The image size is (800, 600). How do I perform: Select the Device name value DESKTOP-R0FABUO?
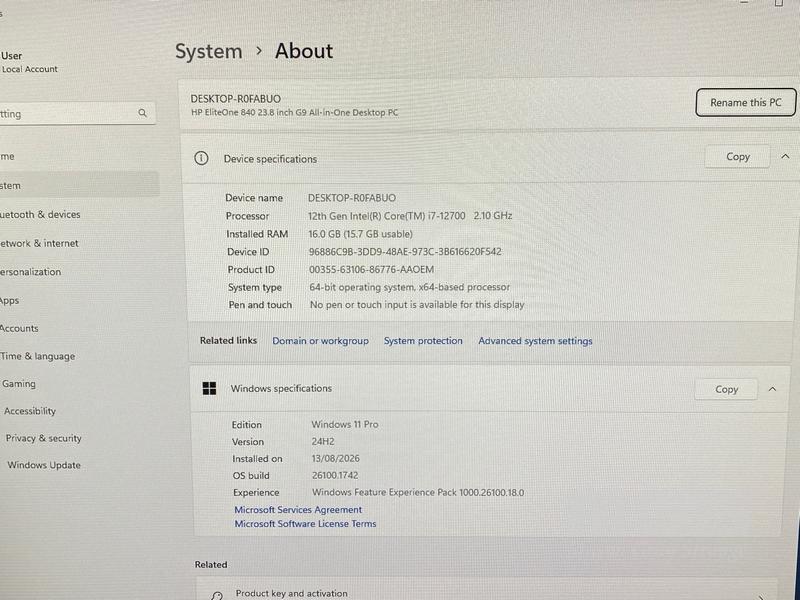(352, 197)
